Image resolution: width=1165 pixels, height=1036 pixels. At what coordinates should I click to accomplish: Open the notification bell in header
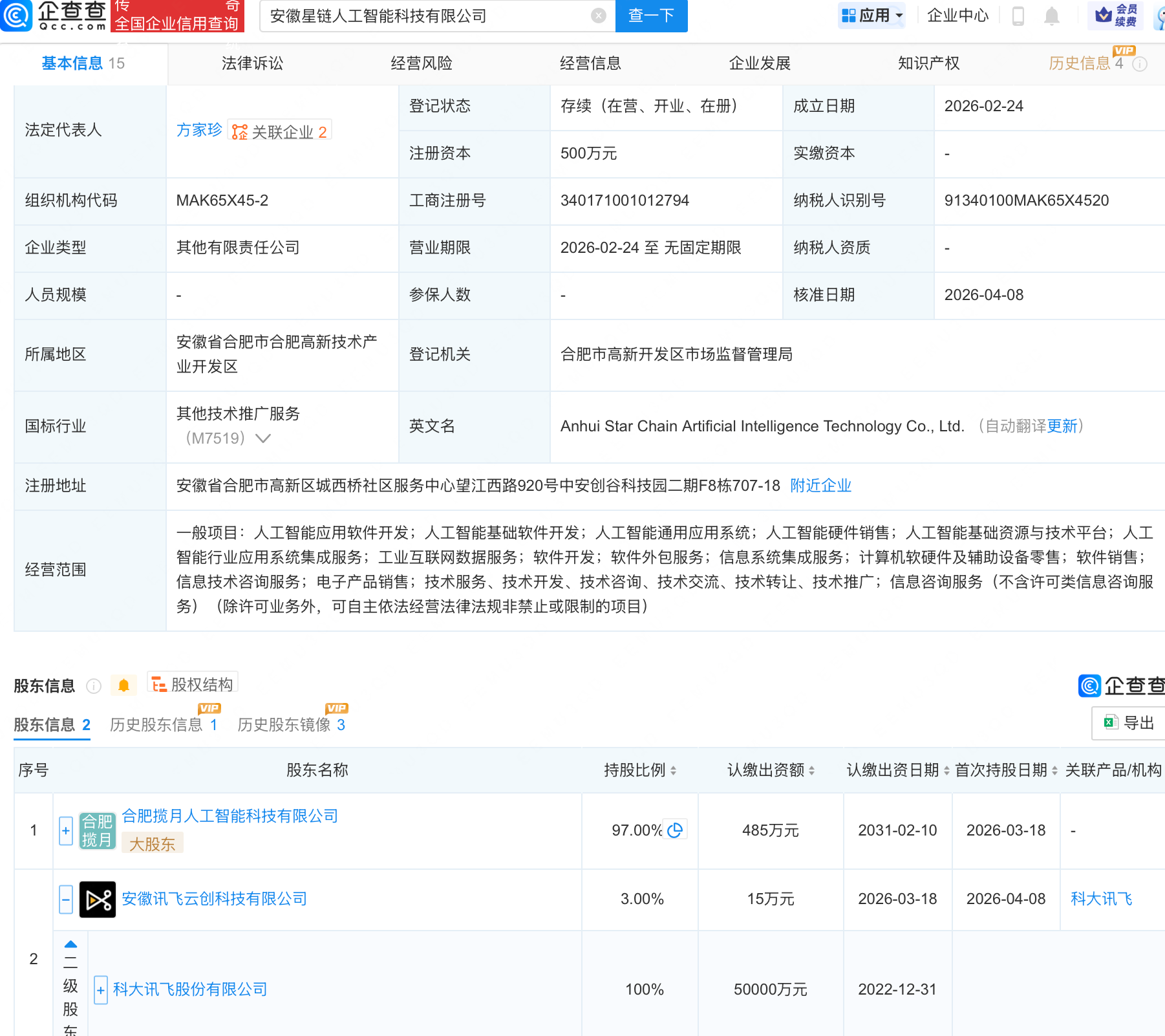[x=1052, y=16]
